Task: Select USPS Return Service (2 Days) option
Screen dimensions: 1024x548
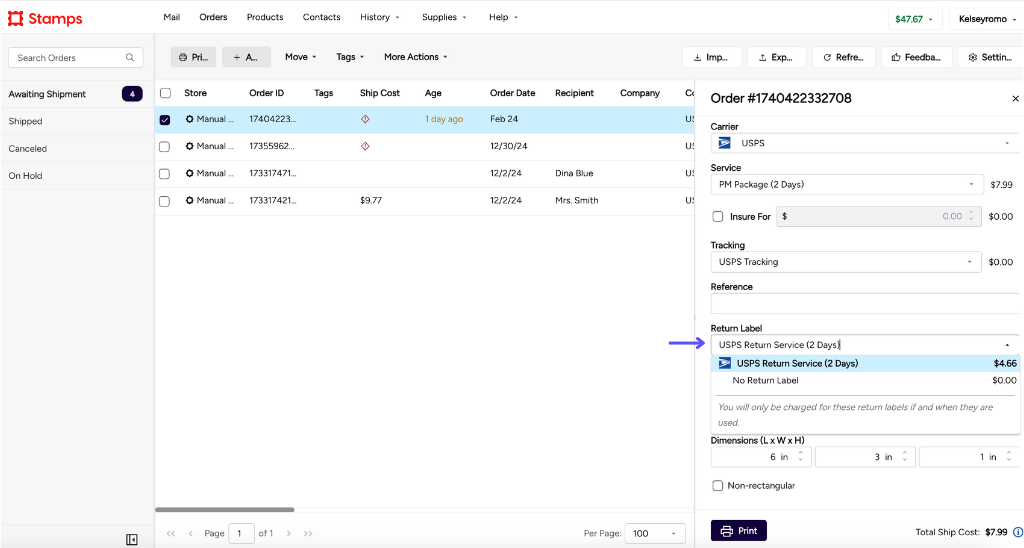Action: 865,363
